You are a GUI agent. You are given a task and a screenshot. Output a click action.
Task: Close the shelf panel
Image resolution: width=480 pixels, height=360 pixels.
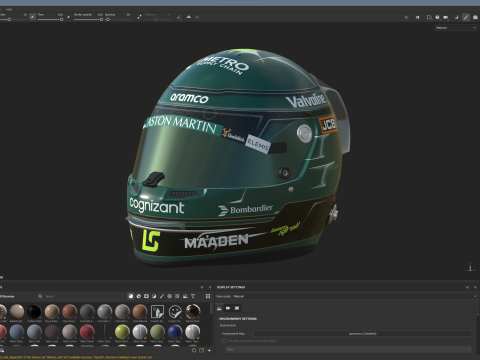point(210,287)
